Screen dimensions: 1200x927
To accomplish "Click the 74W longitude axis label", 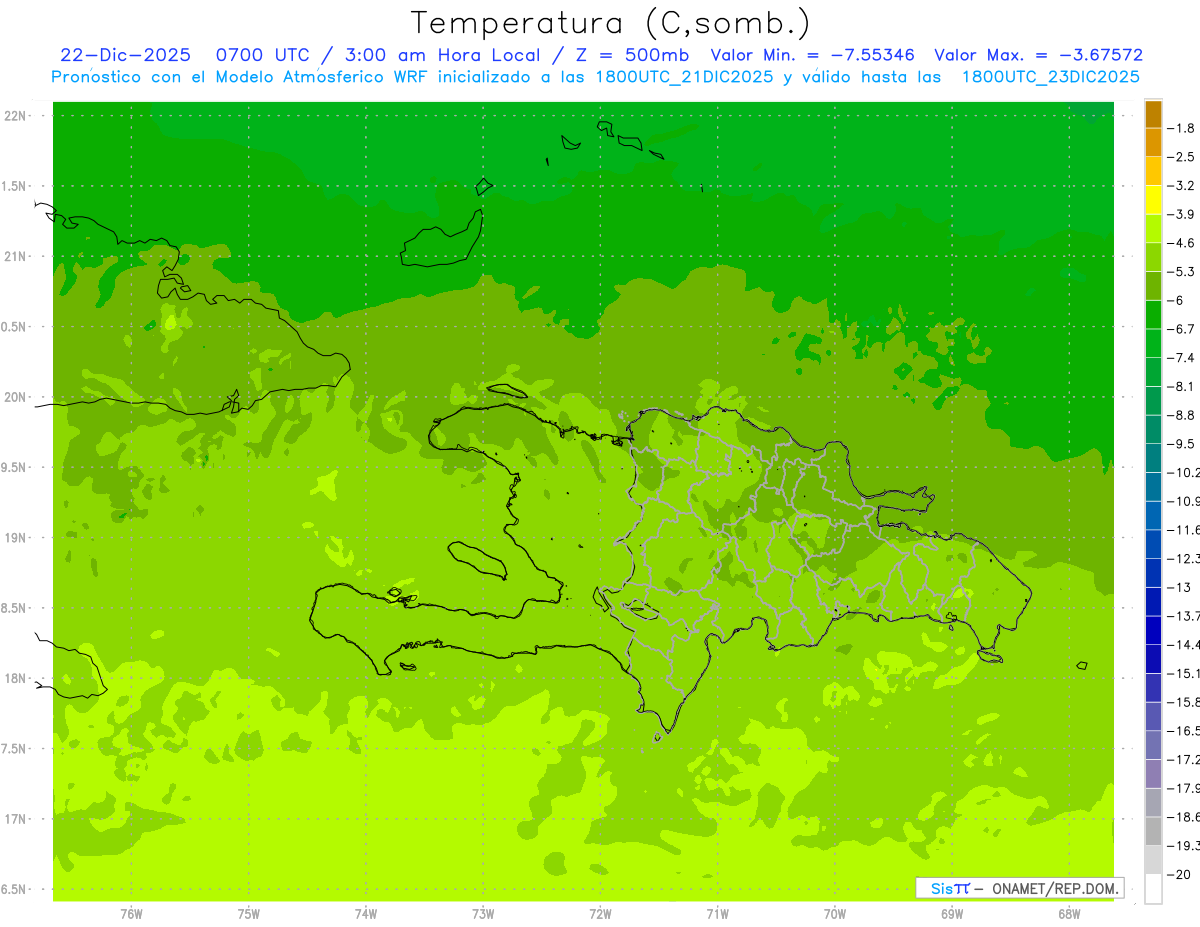I will point(366,914).
